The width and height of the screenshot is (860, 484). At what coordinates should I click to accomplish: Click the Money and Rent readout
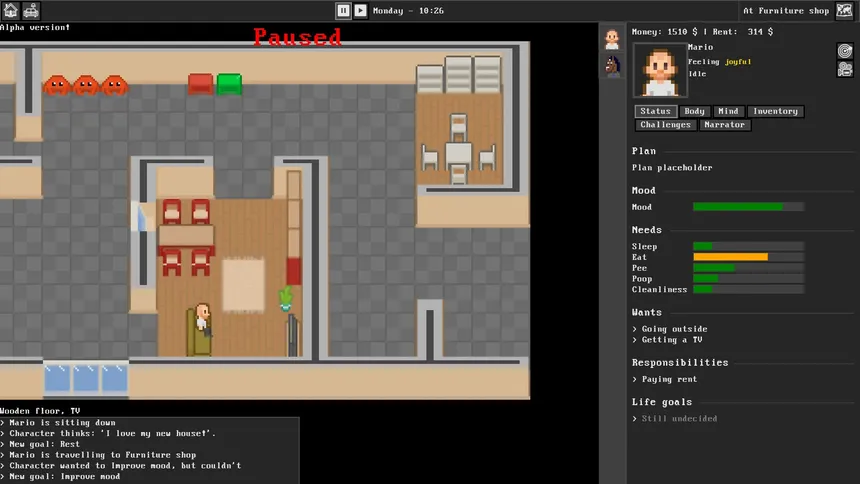(702, 32)
